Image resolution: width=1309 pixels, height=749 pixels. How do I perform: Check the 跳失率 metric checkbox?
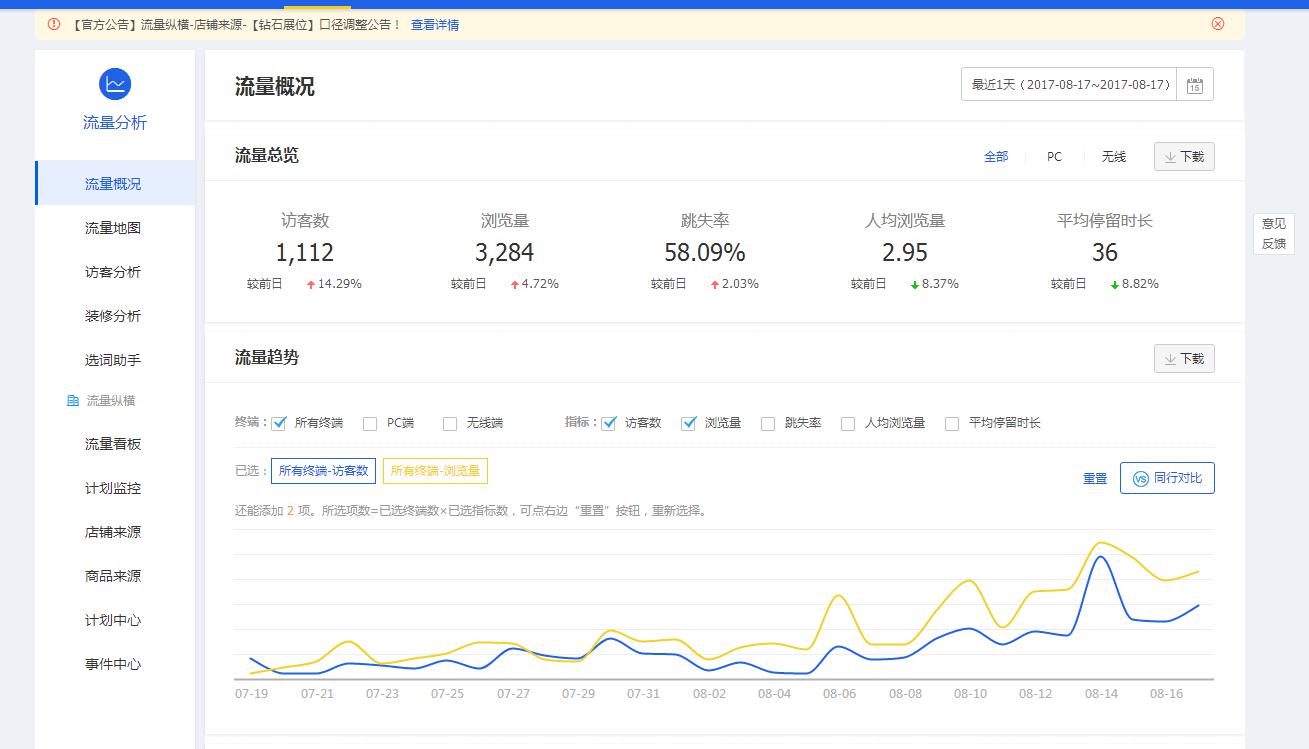(x=768, y=423)
